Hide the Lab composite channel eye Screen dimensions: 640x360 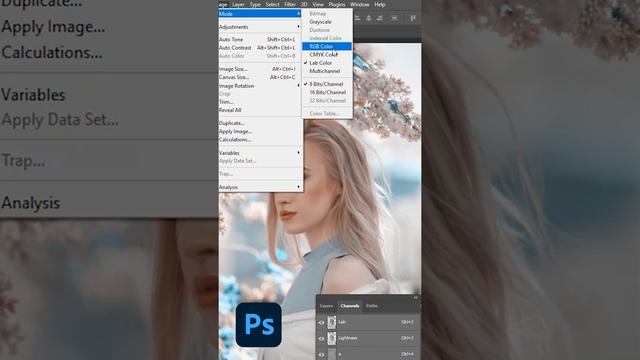pyautogui.click(x=321, y=322)
